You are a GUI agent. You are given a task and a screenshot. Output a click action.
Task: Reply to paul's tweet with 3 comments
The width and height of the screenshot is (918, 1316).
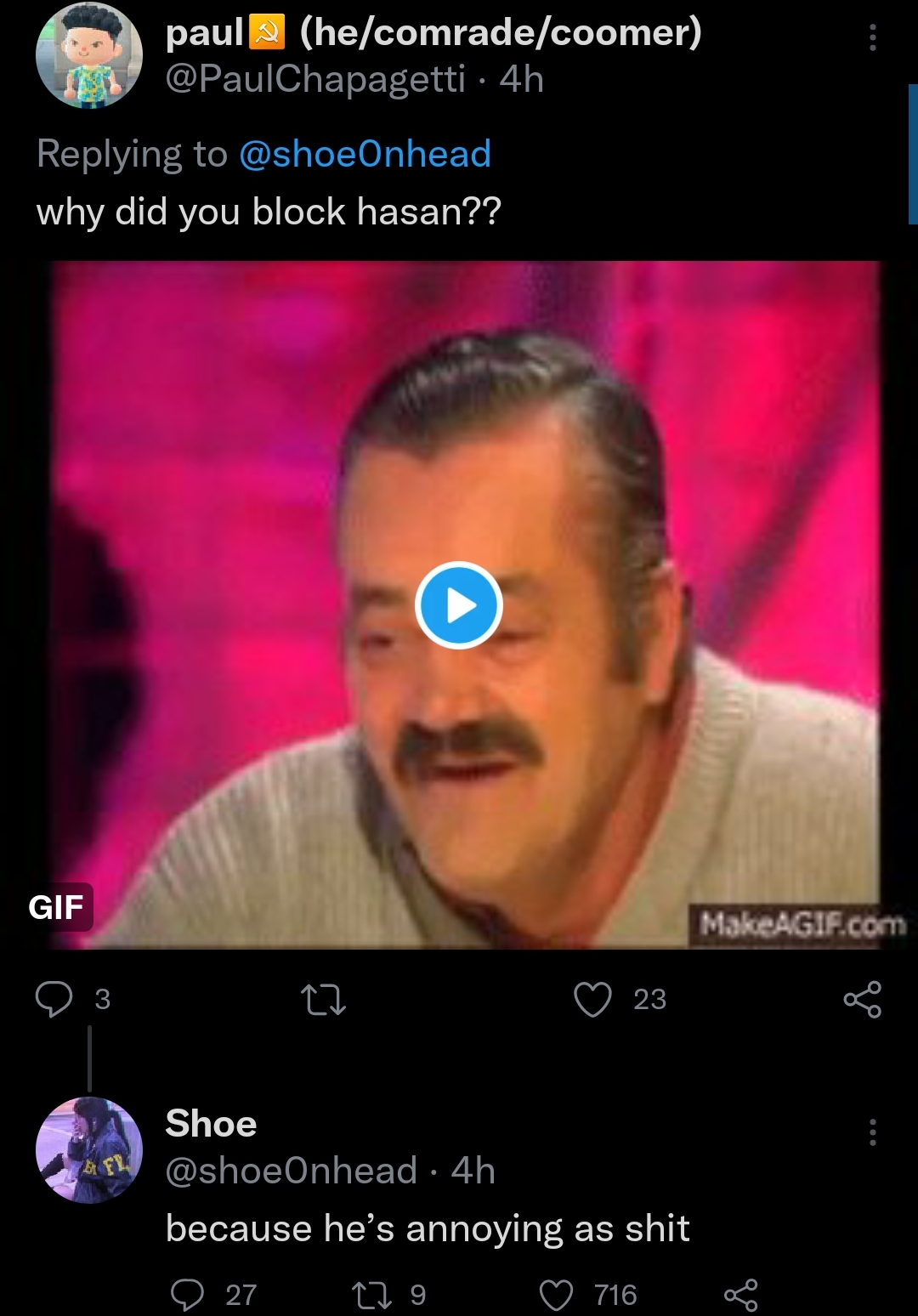[54, 999]
